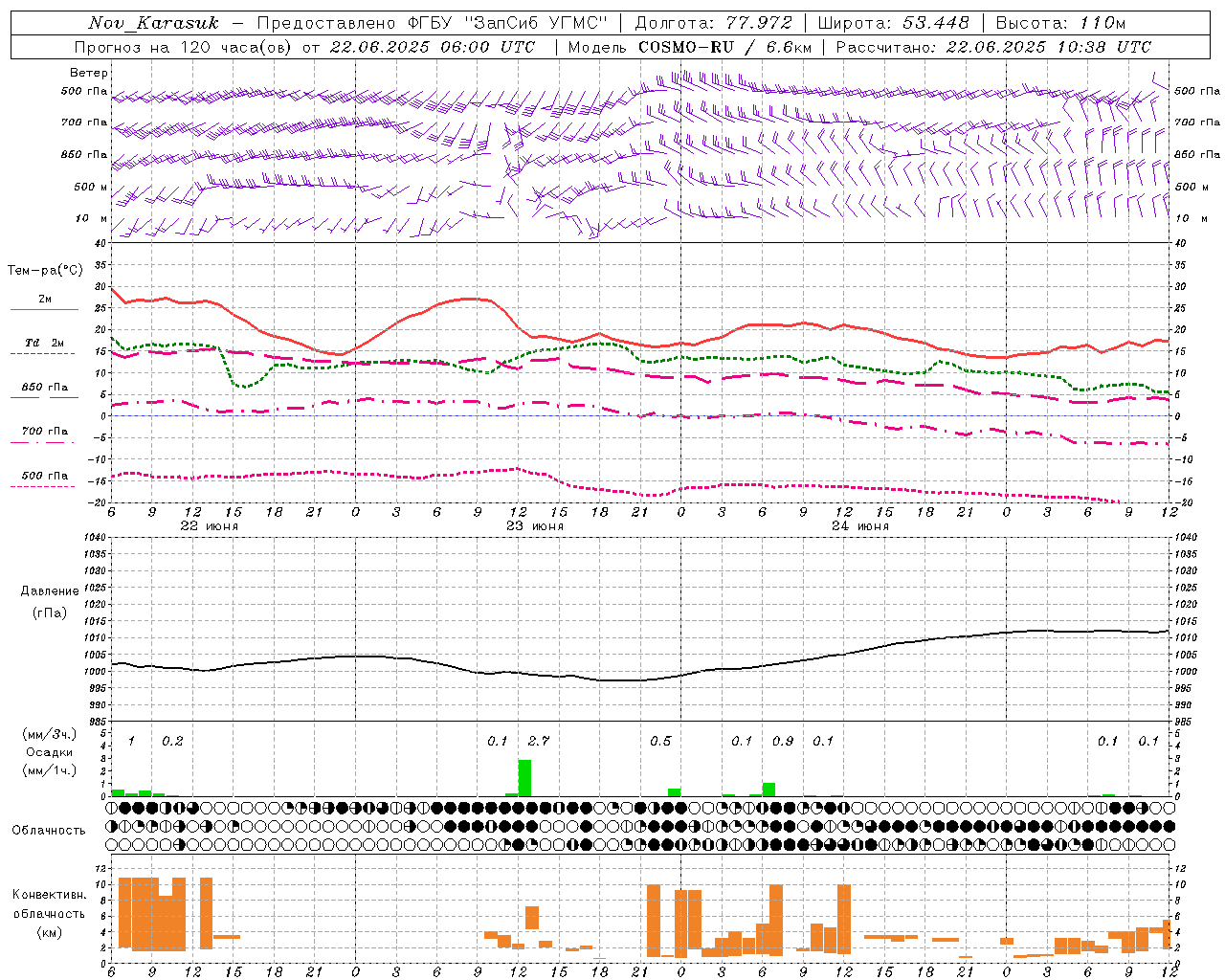Click the '0.2' precipitation amount
The image size is (1225, 980).
coord(172,741)
